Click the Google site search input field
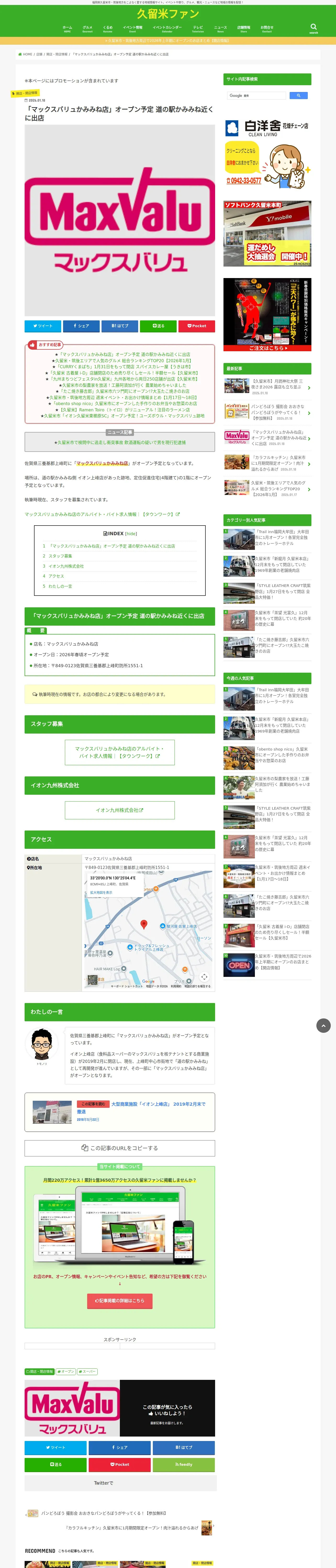This screenshot has width=336, height=1568. 257,96
